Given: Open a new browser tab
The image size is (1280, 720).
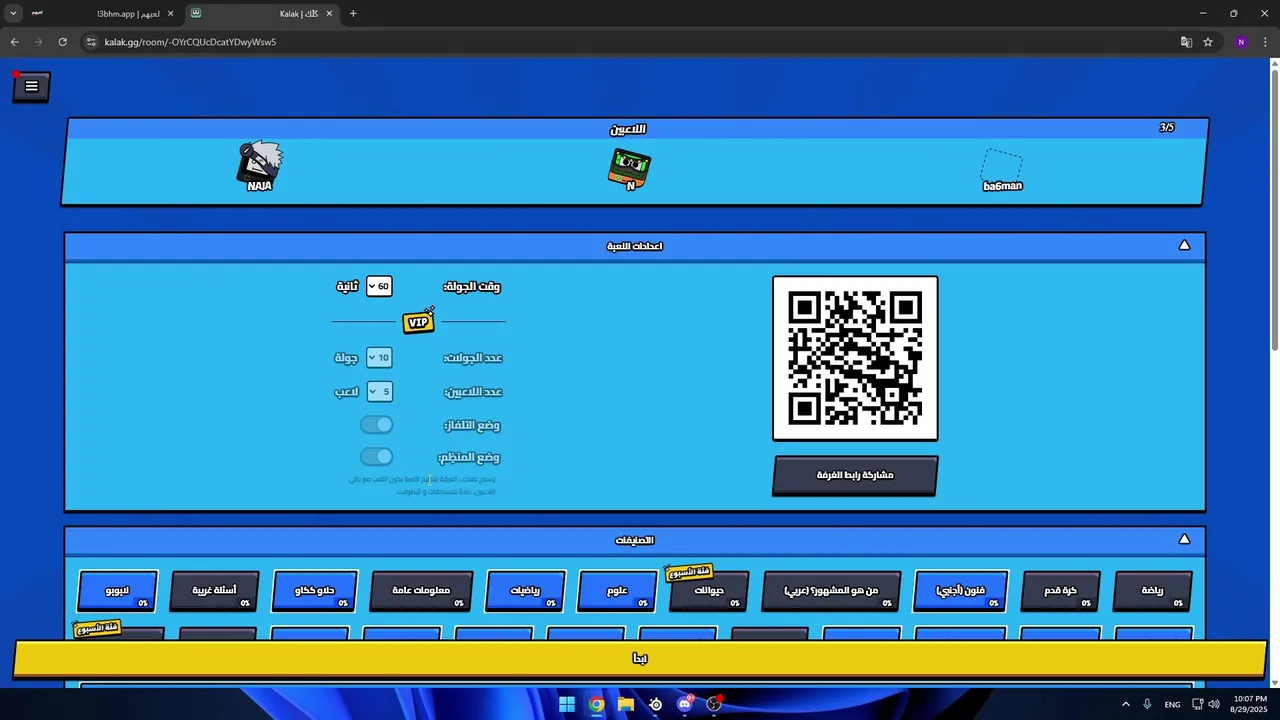Looking at the screenshot, I should [x=353, y=14].
